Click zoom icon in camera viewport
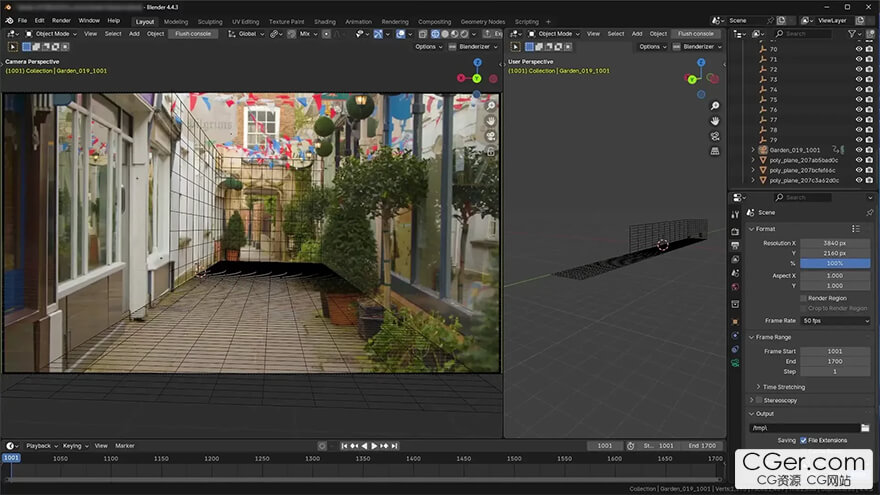This screenshot has height=495, width=880. click(491, 106)
